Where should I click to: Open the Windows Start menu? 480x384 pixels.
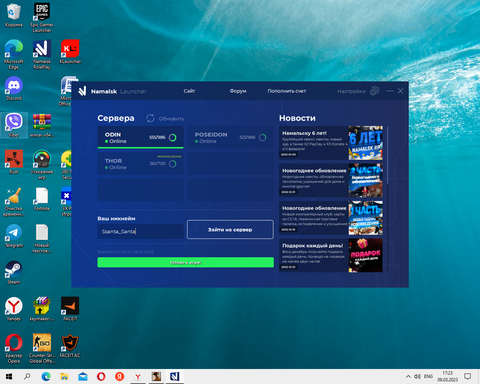pos(9,377)
